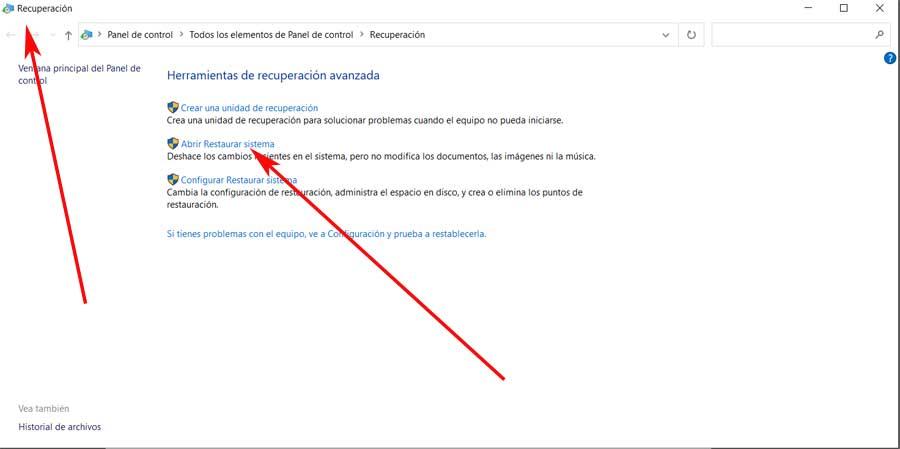This screenshot has height=449, width=900.
Task: Click the Recuperación title bar window icon
Action: click(x=9, y=8)
